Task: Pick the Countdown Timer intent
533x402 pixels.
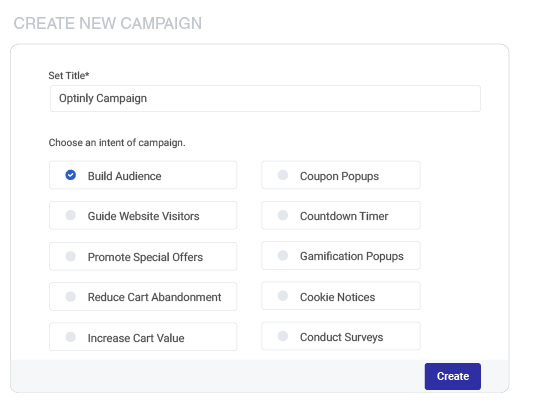Action: click(283, 215)
